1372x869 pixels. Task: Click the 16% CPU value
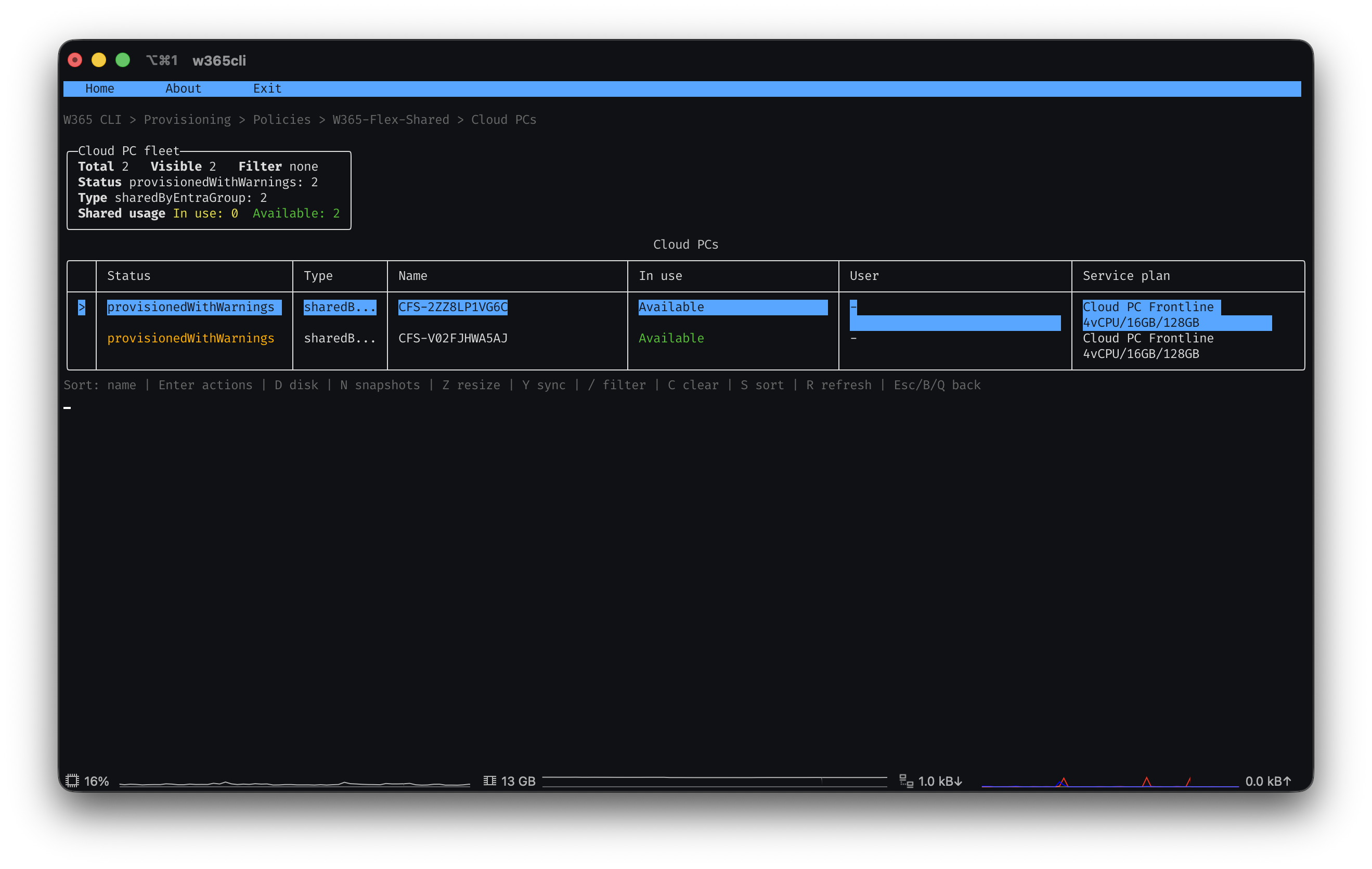click(96, 781)
